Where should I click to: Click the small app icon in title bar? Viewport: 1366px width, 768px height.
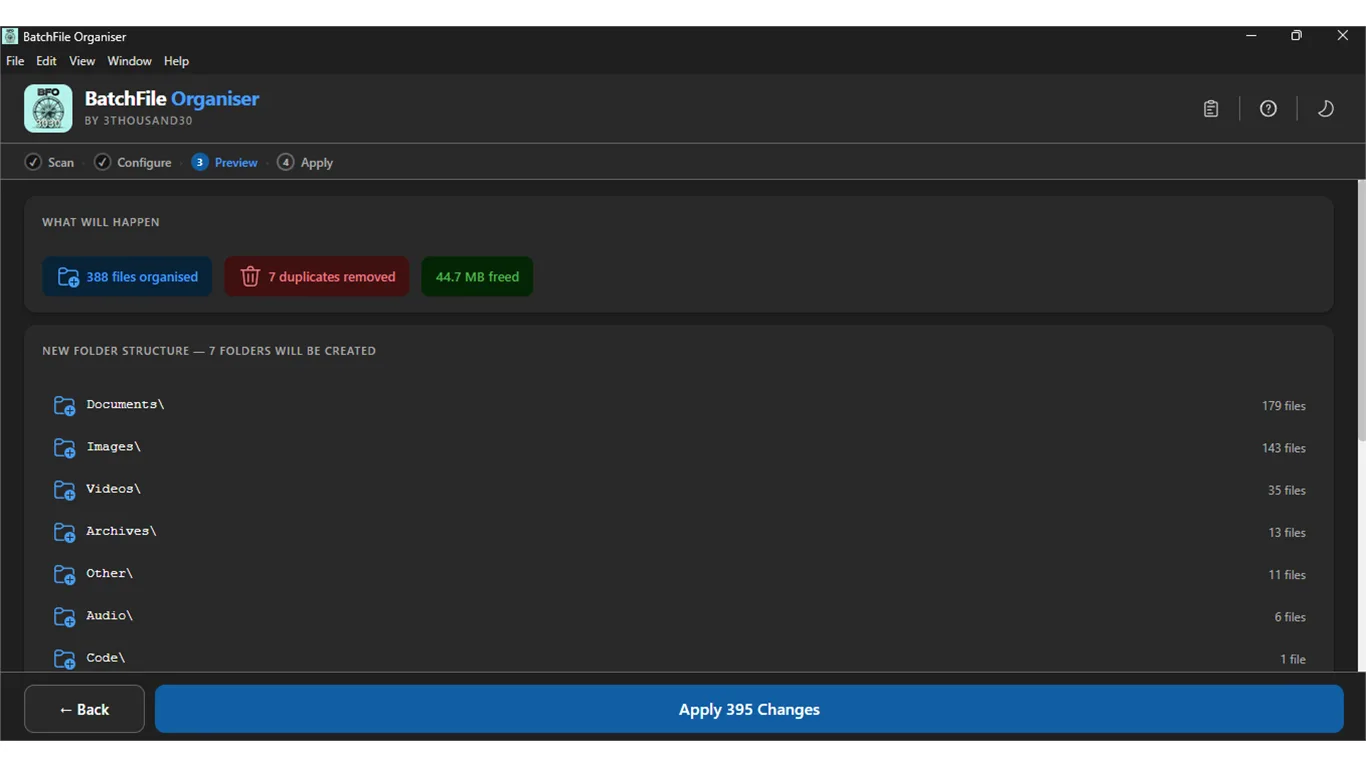click(x=10, y=37)
